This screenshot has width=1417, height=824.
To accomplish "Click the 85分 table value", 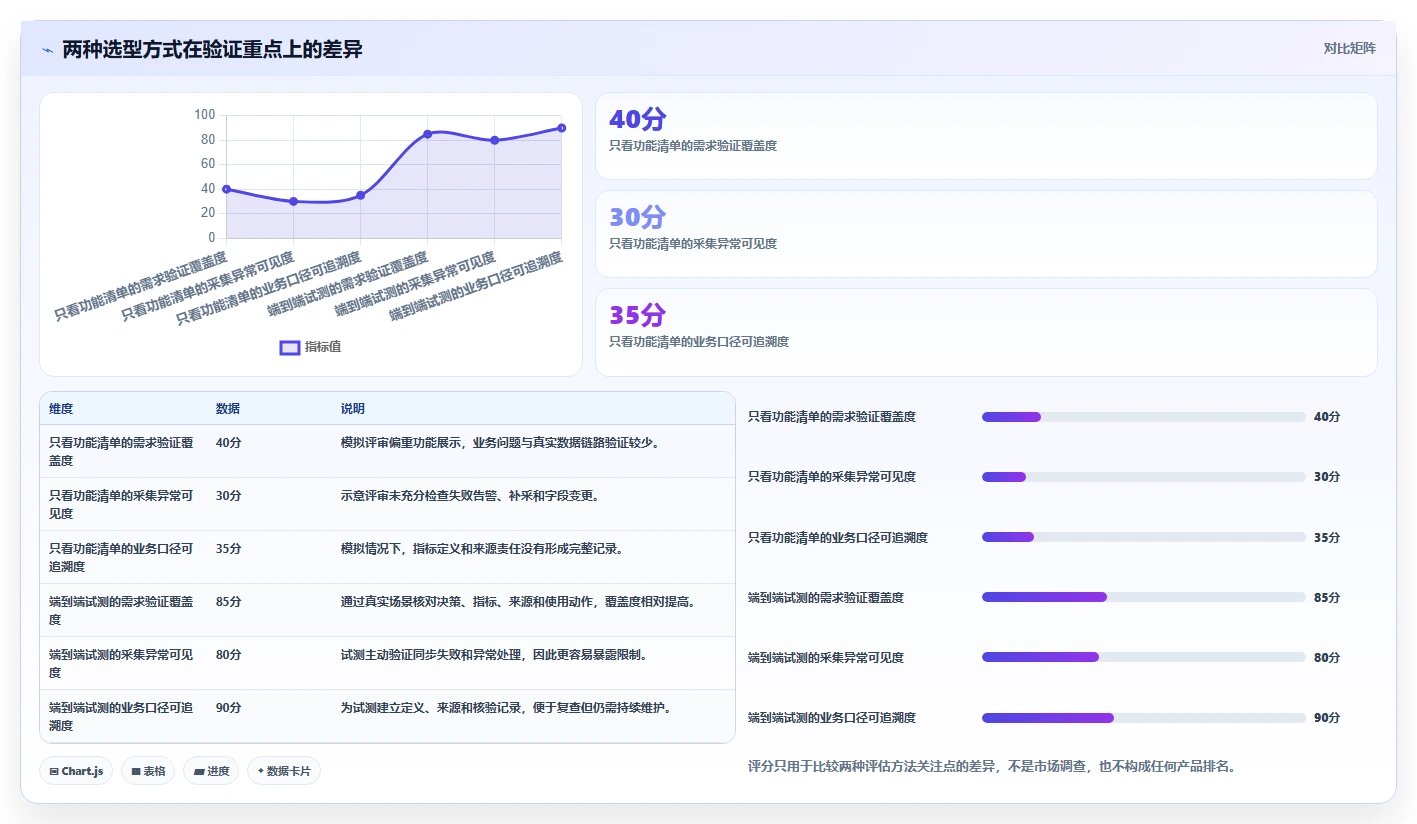I will [229, 602].
